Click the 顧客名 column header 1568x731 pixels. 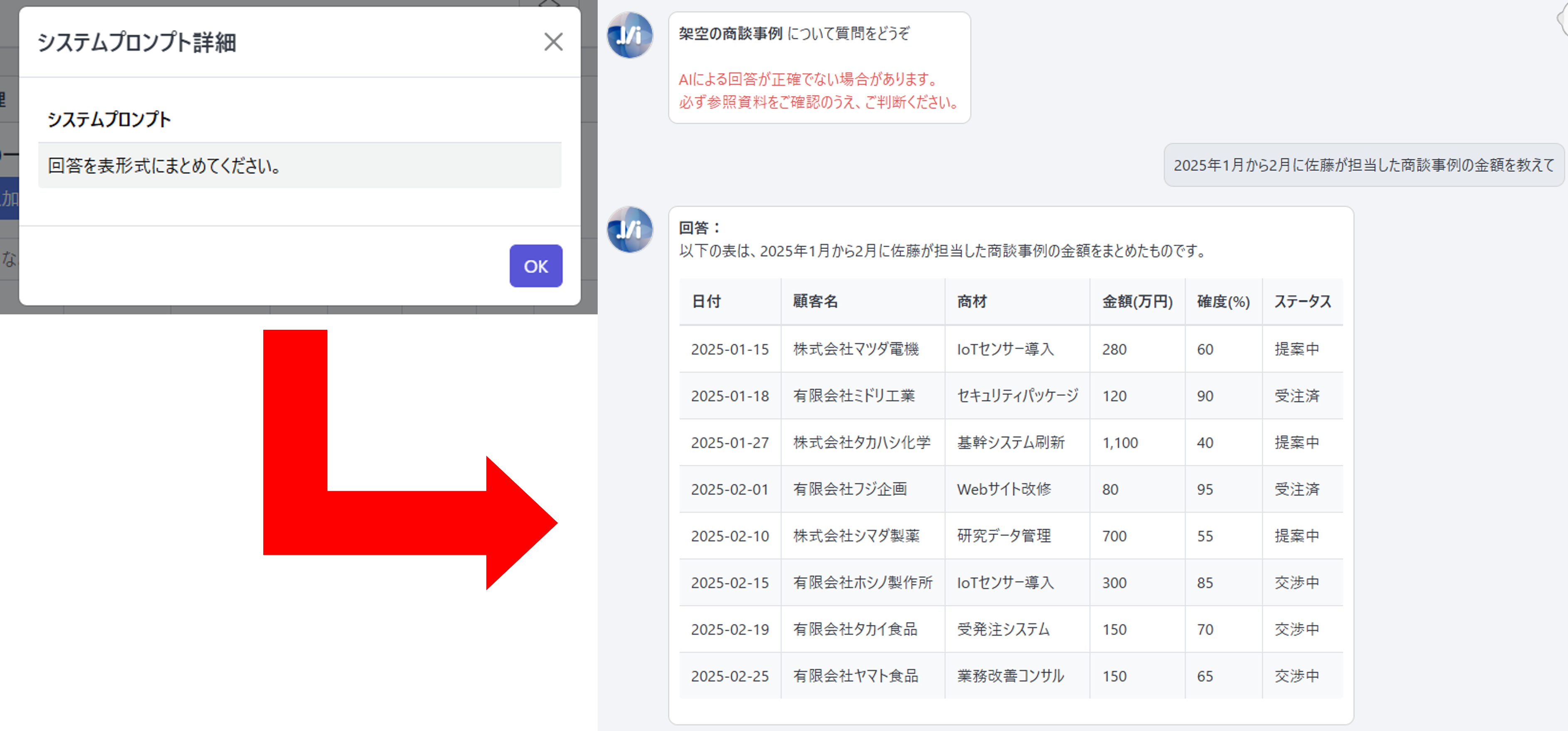point(815,302)
